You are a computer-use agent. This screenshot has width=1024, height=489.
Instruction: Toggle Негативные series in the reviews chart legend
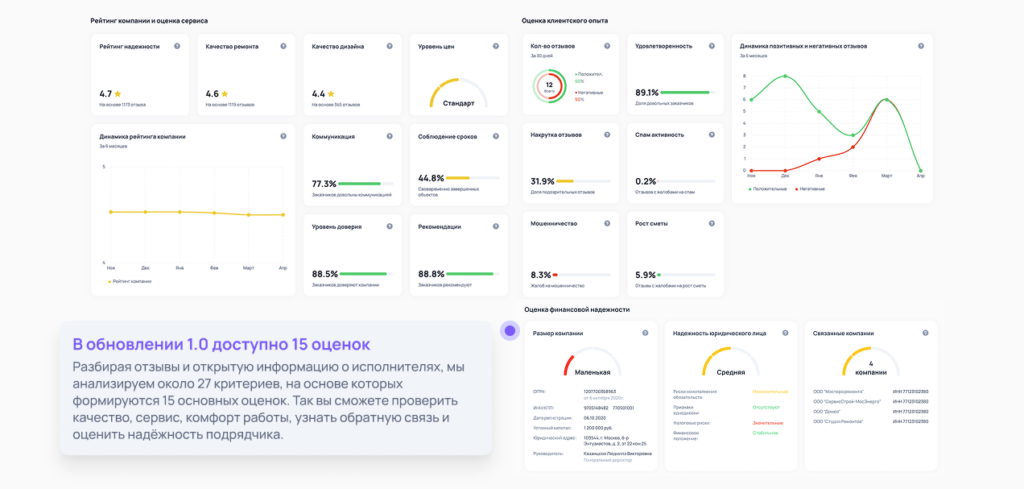810,189
